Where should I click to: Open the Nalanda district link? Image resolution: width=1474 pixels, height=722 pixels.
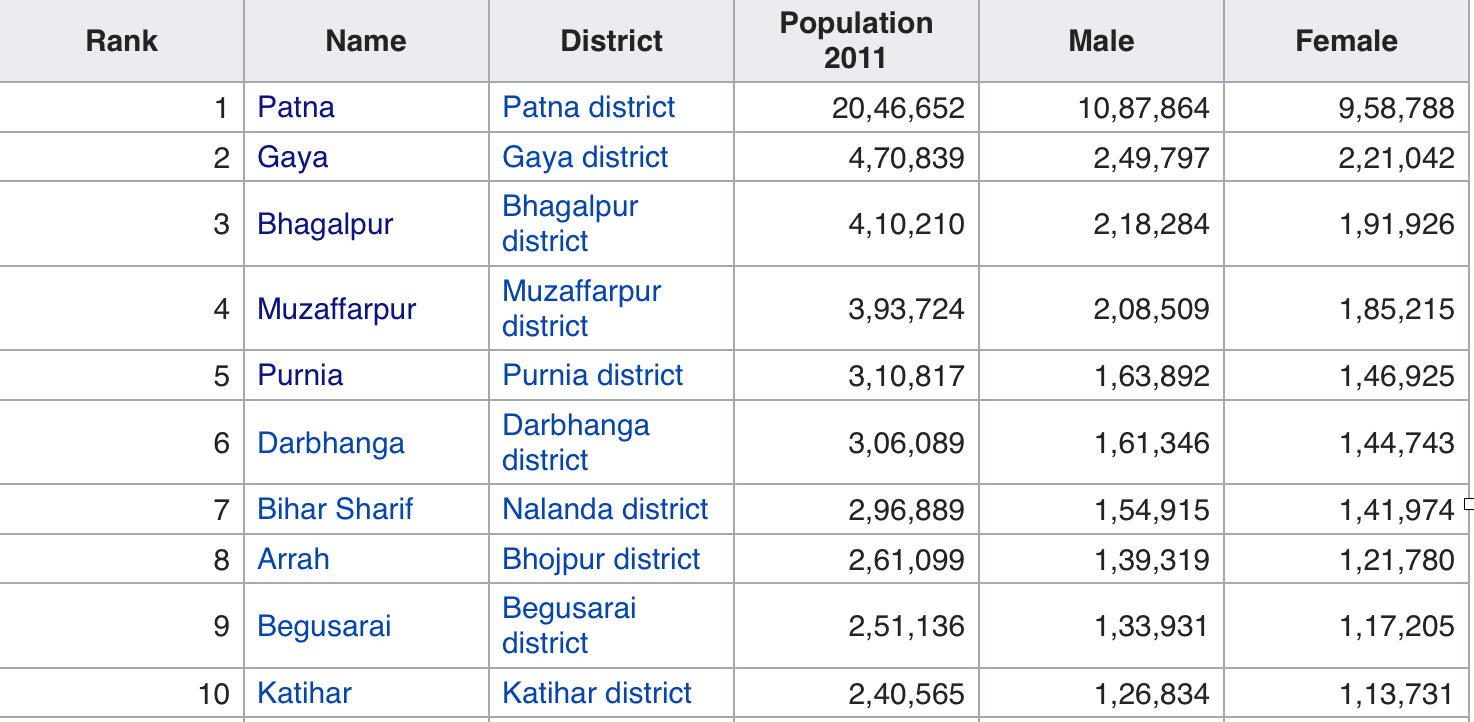pyautogui.click(x=605, y=510)
